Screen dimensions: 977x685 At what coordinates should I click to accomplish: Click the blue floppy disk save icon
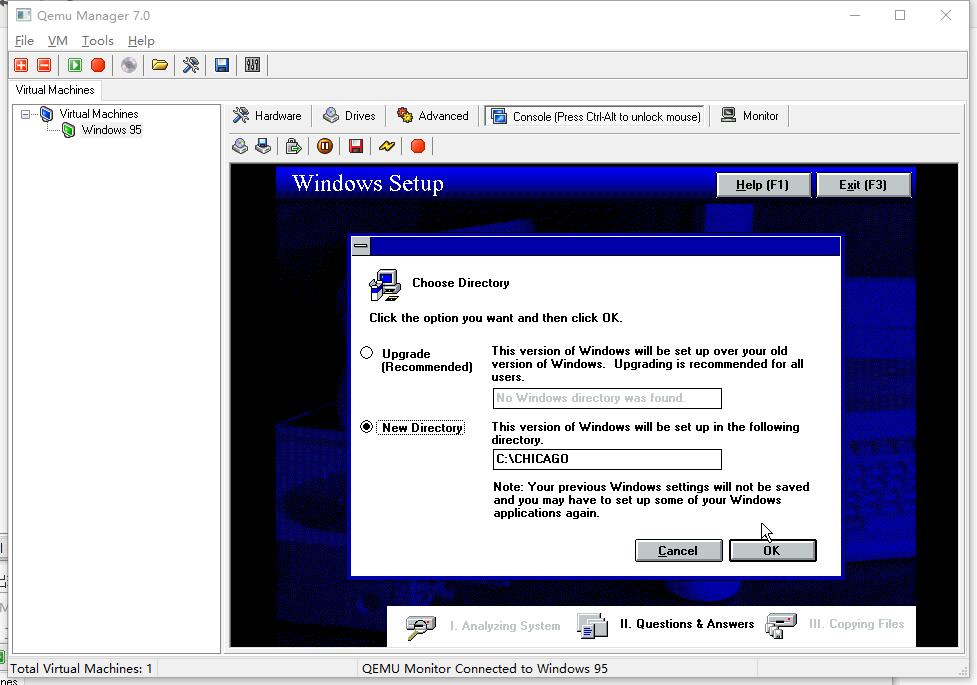[x=222, y=65]
